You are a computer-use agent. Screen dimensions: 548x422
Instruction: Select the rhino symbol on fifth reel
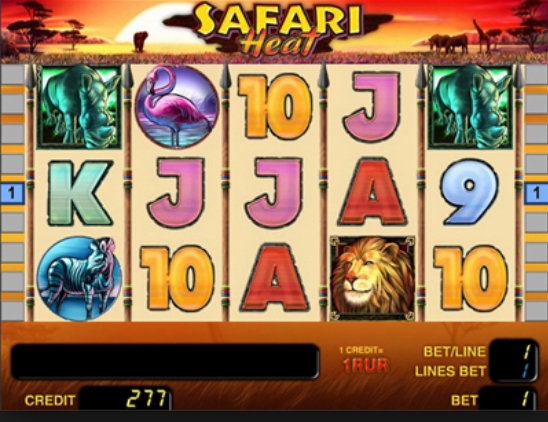click(x=470, y=107)
